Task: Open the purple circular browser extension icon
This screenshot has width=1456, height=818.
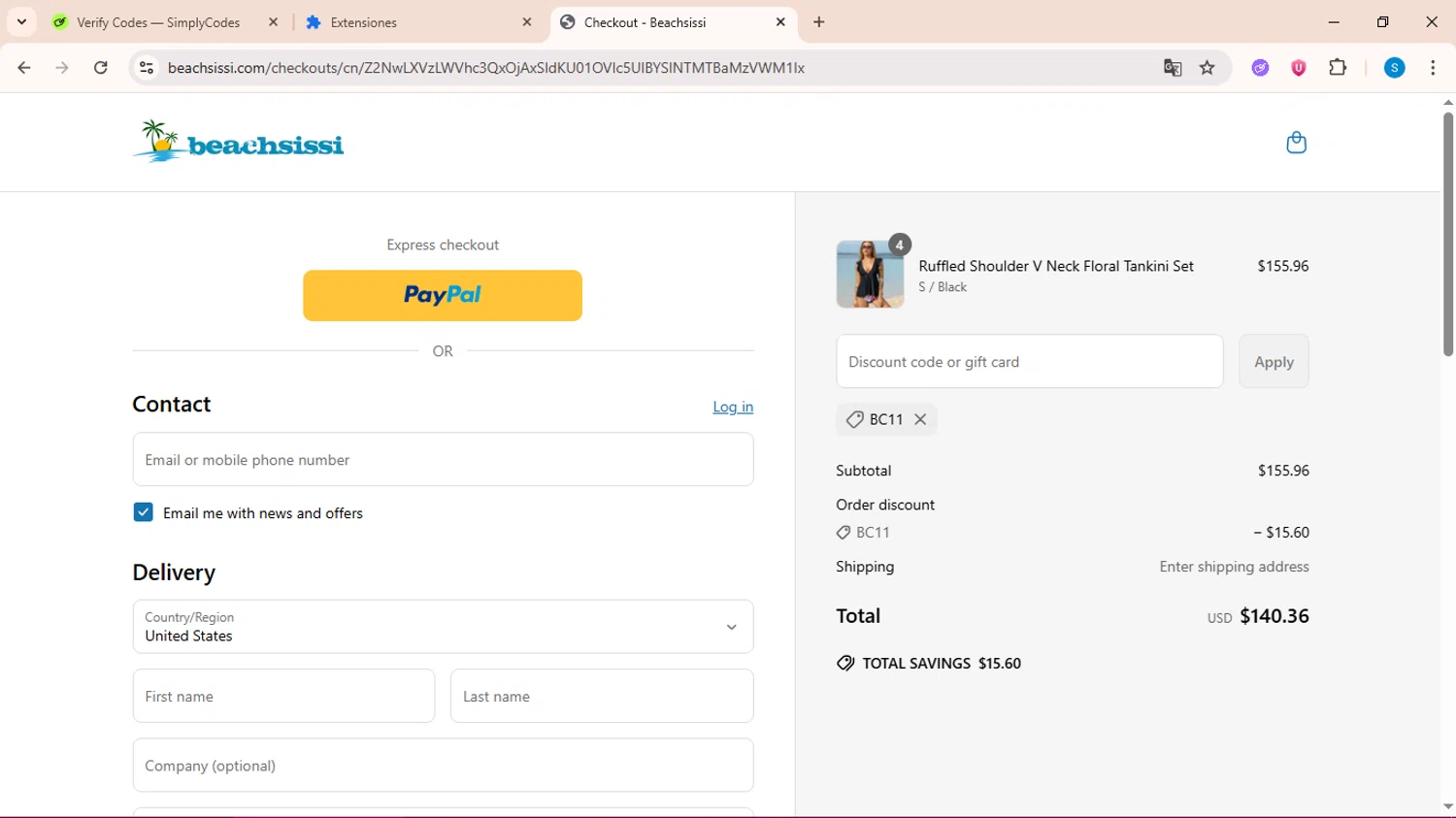Action: tap(1260, 68)
